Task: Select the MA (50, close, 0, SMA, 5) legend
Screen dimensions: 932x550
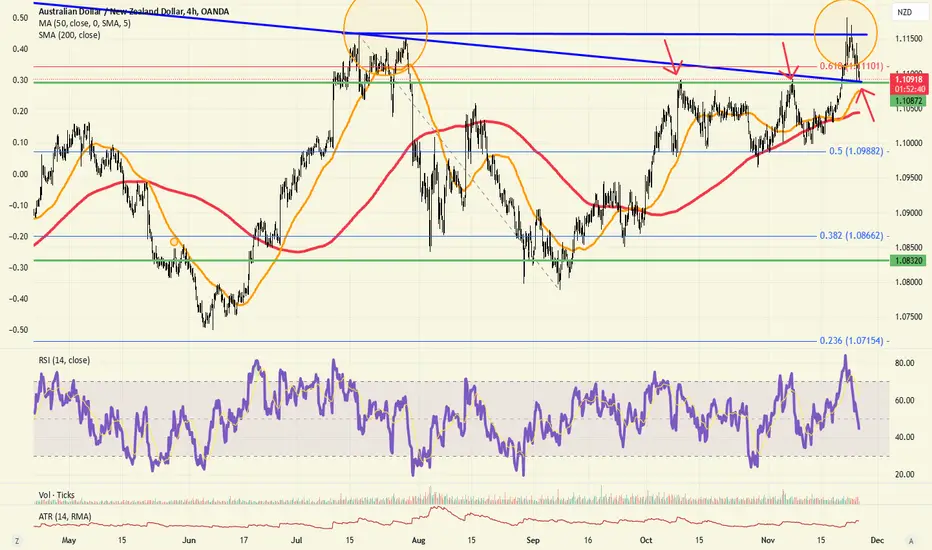Action: [x=84, y=23]
